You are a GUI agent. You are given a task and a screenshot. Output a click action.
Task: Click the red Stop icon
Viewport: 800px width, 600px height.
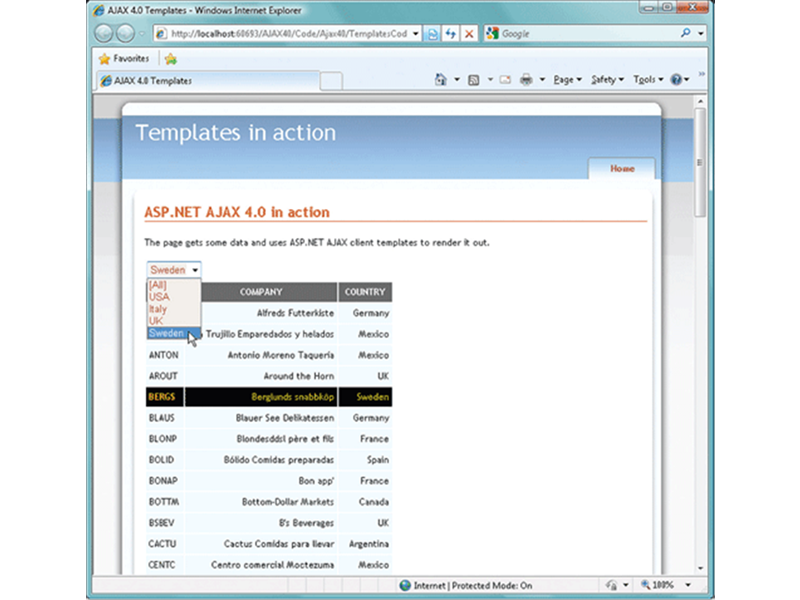coord(469,34)
